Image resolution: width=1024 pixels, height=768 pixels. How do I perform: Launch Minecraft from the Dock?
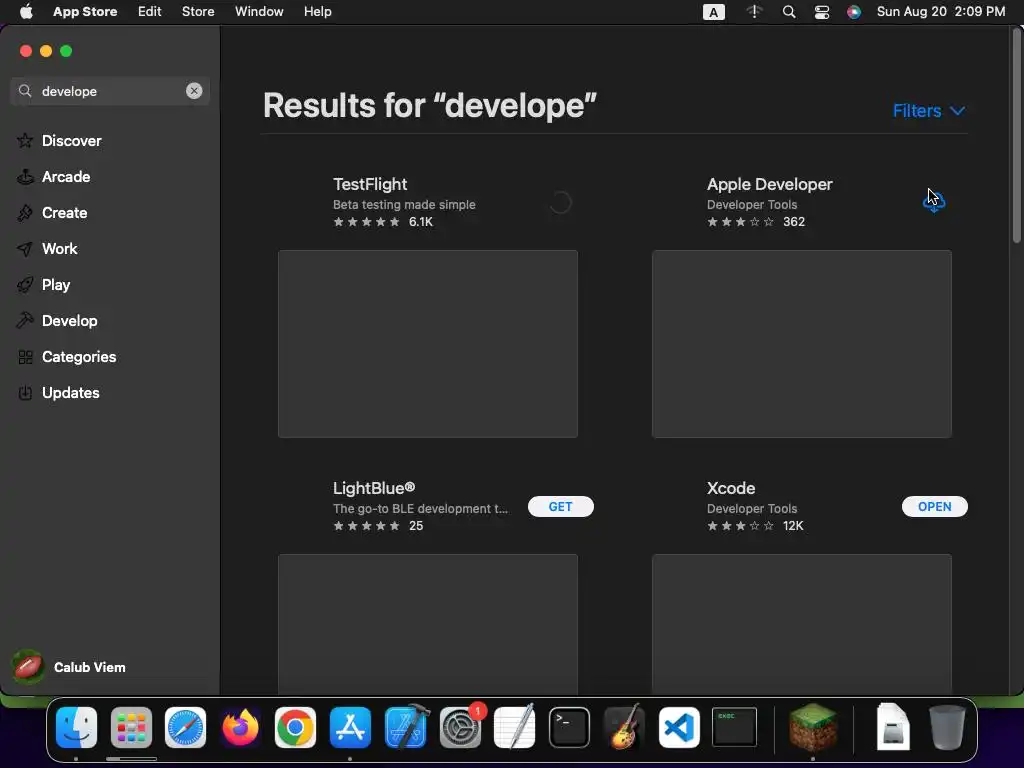pyautogui.click(x=812, y=726)
